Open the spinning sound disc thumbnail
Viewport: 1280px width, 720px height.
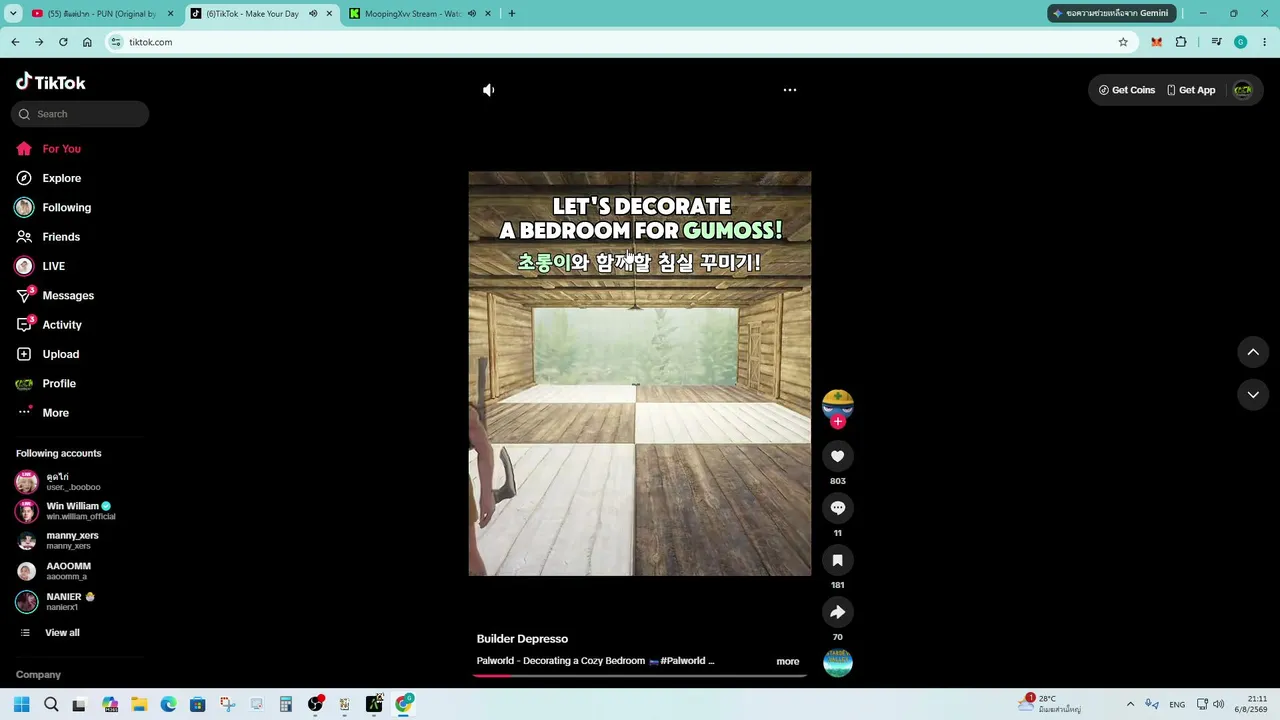[838, 663]
